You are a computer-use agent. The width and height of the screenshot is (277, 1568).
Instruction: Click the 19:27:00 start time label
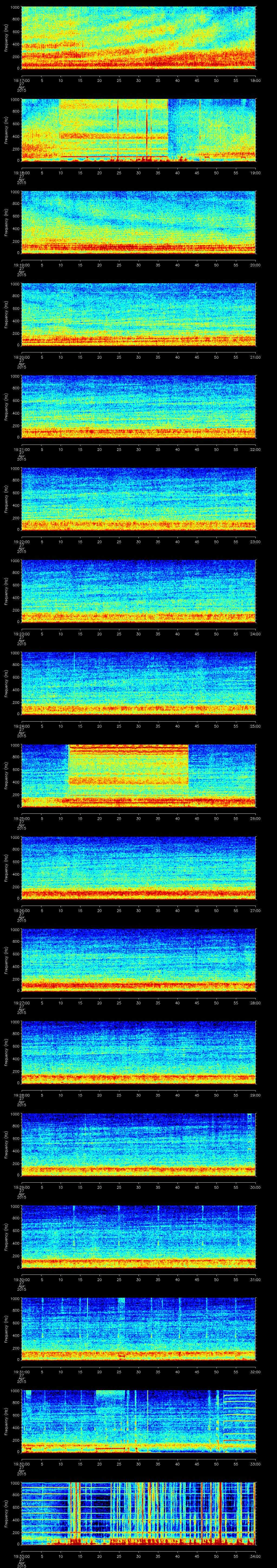pos(21,1003)
